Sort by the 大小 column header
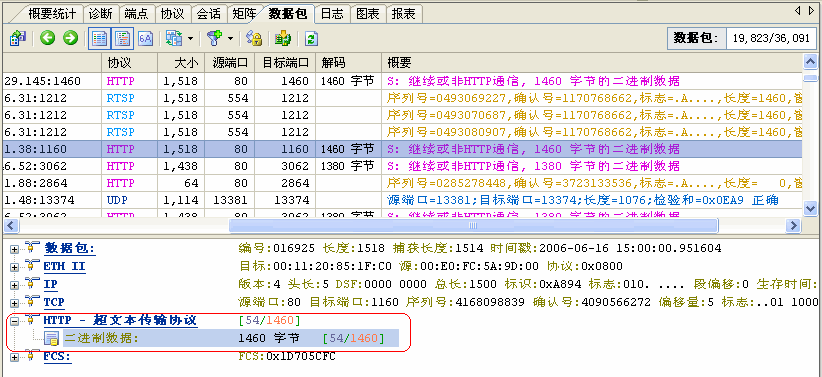The image size is (822, 377). 181,63
